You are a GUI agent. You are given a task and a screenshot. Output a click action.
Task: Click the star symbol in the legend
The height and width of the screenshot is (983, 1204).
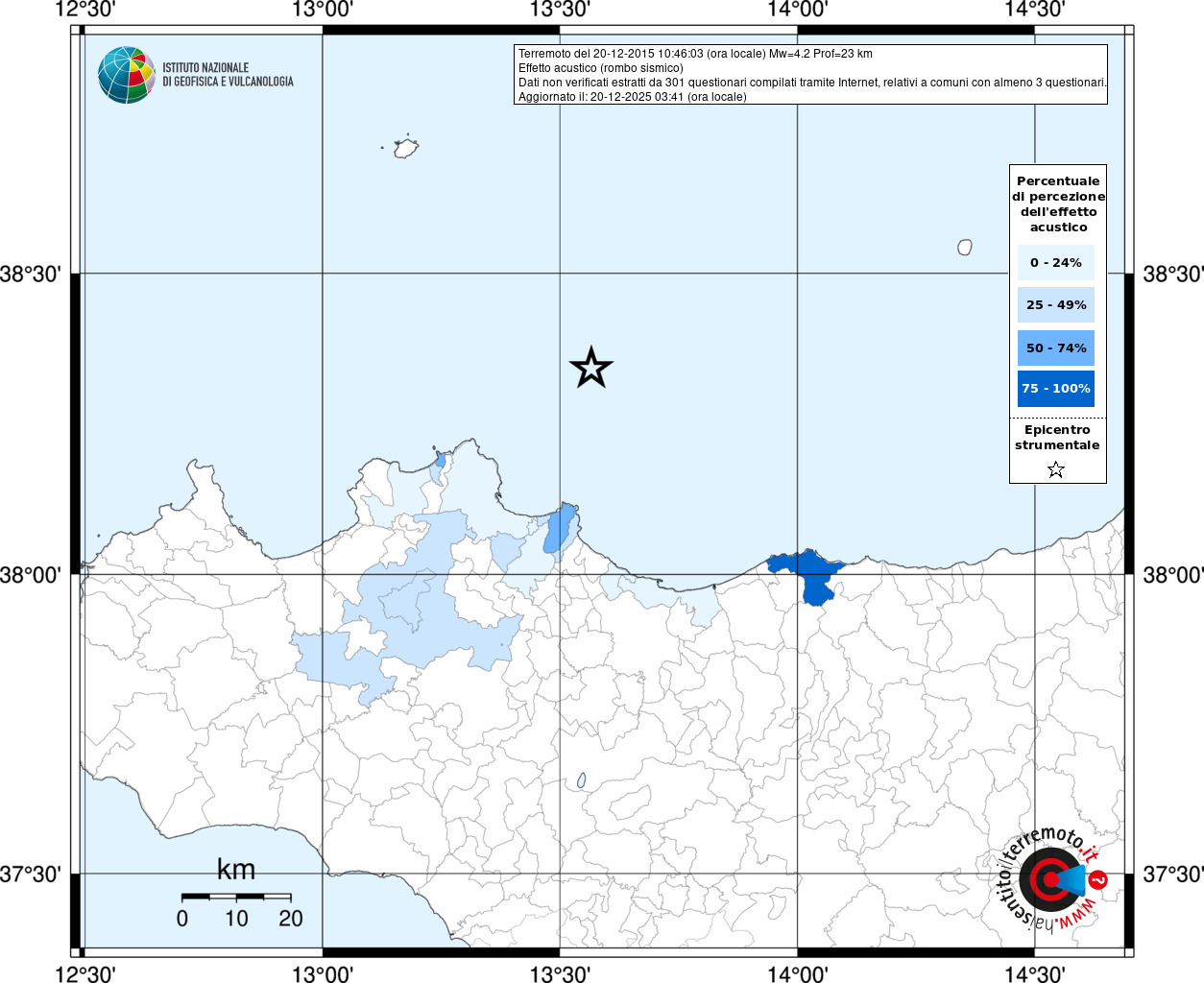point(1056,469)
